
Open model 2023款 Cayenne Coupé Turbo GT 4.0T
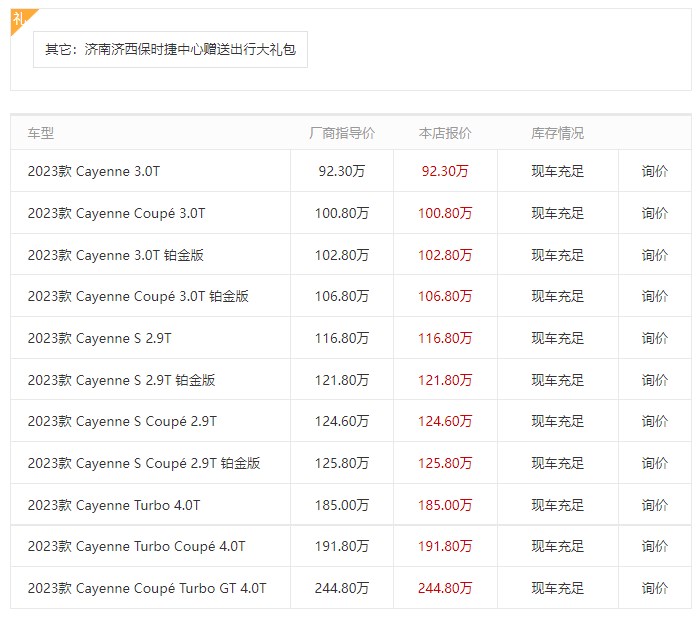click(x=147, y=588)
